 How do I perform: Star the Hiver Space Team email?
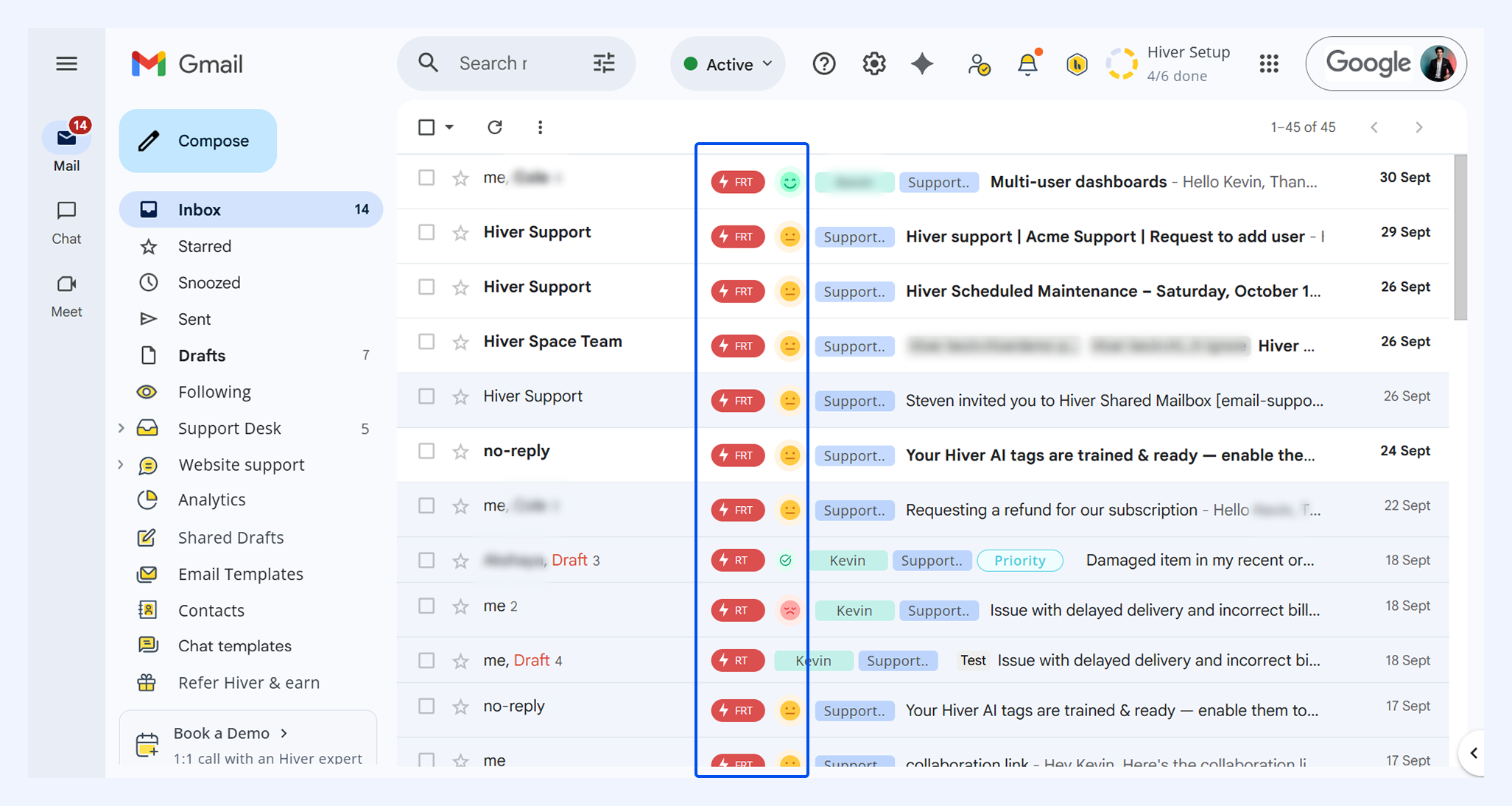(460, 342)
